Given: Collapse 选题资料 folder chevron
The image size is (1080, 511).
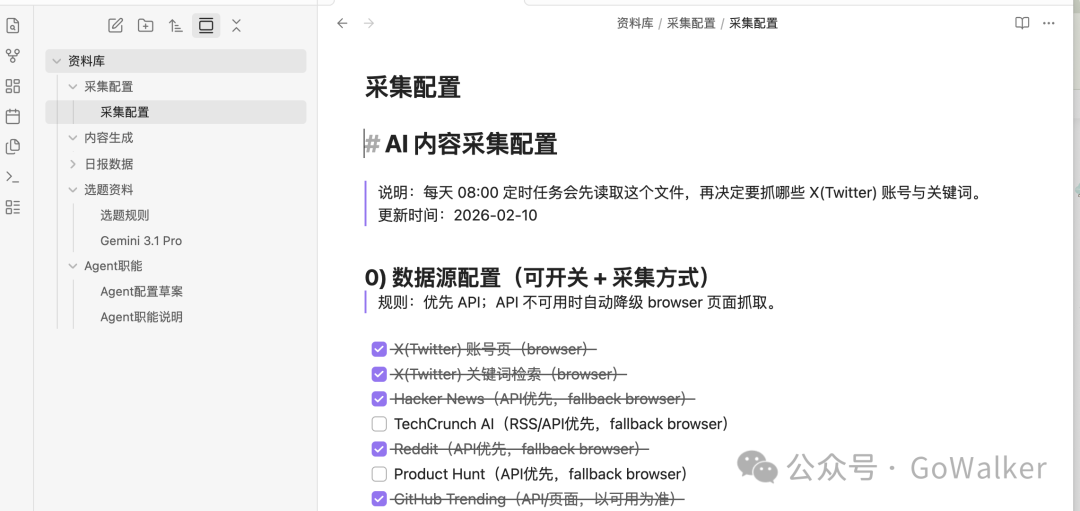Looking at the screenshot, I should (72, 189).
